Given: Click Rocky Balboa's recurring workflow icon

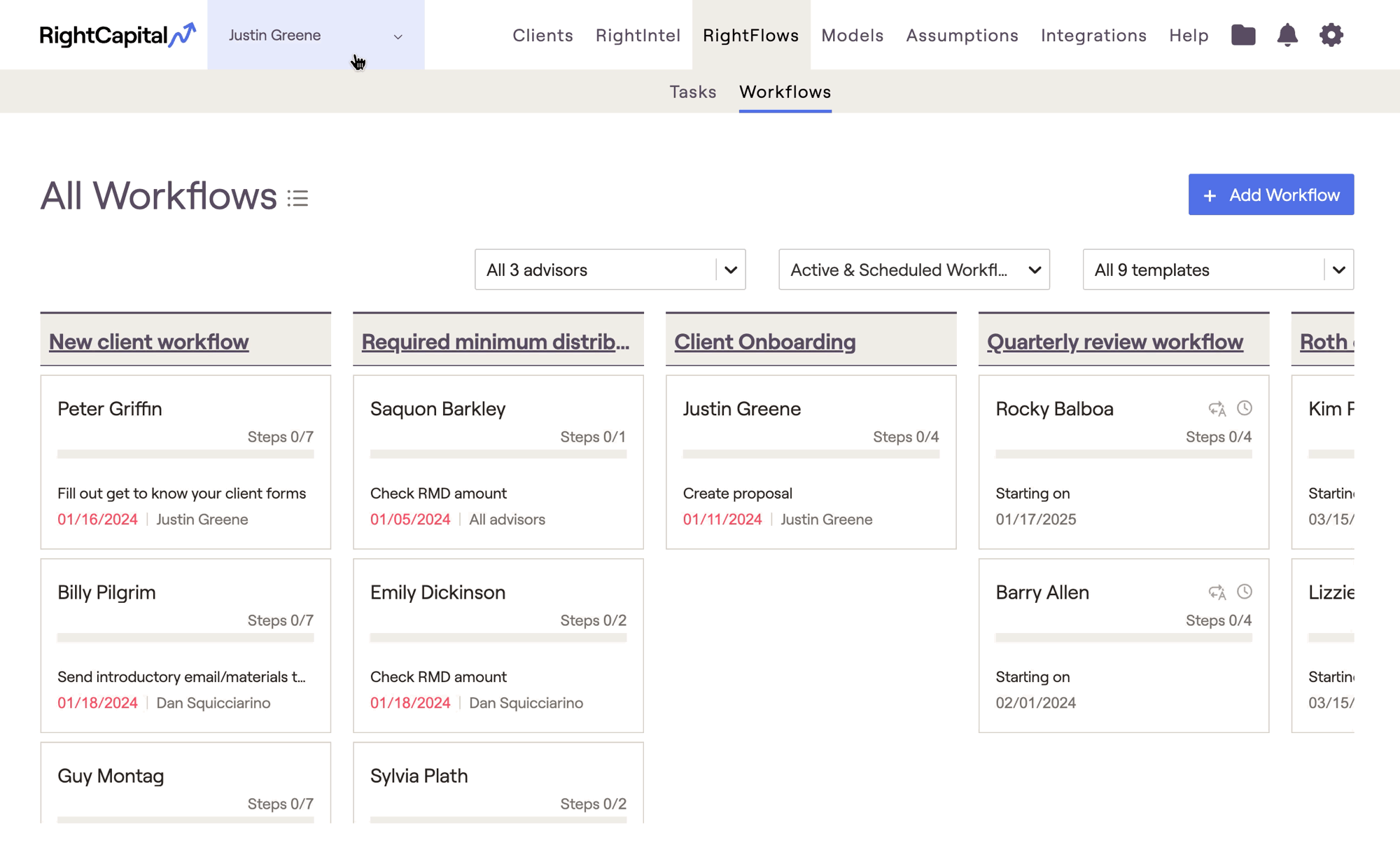Looking at the screenshot, I should [x=1217, y=409].
